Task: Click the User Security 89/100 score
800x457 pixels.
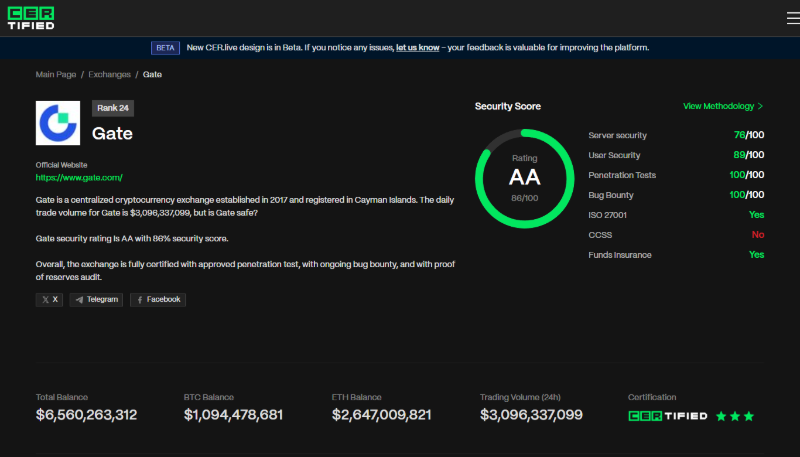Action: tap(748, 155)
